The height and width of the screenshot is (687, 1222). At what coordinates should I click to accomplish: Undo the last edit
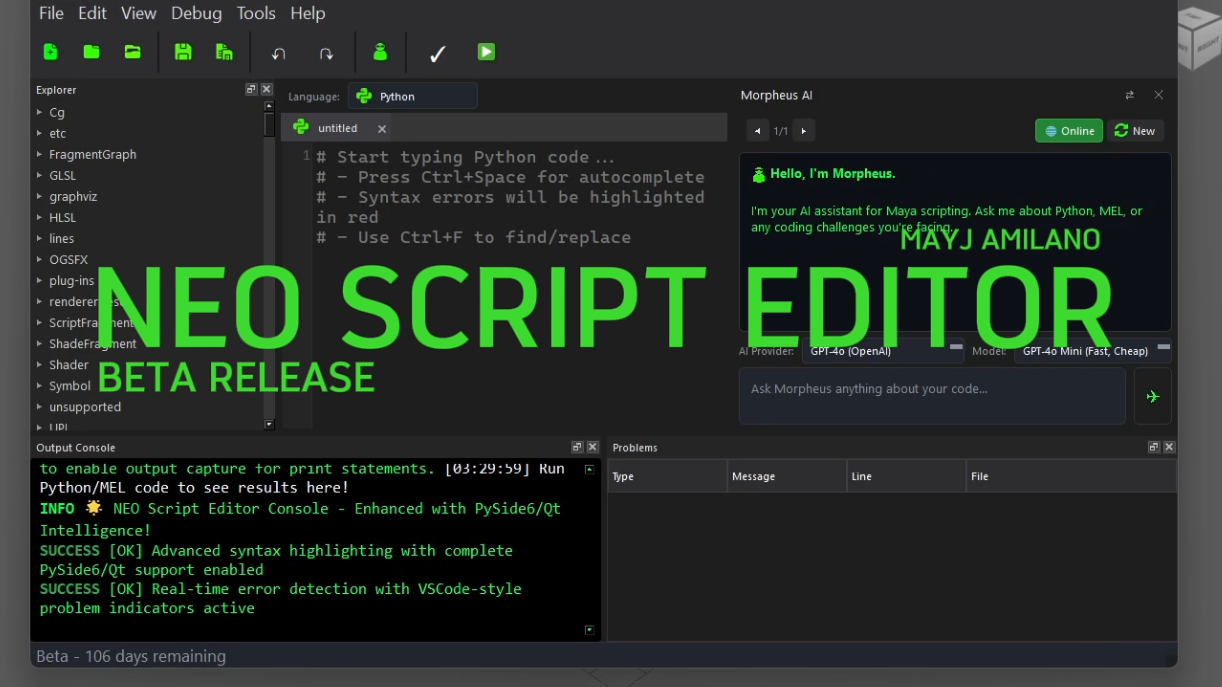[x=278, y=51]
